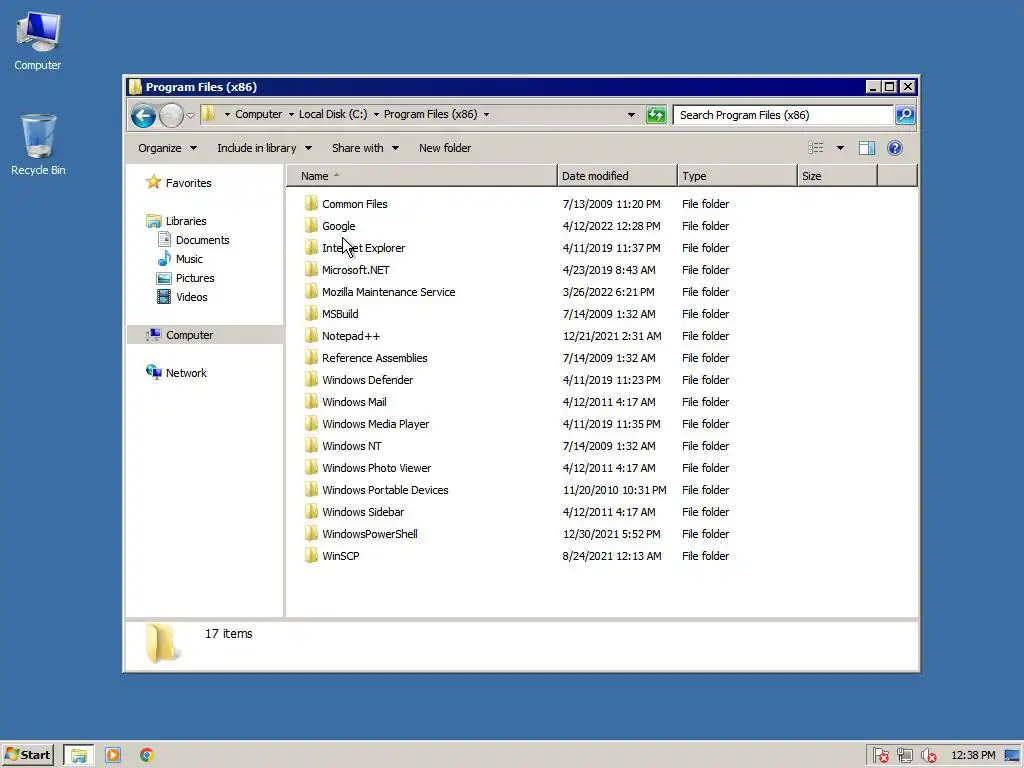Click the Start button

tap(27, 755)
